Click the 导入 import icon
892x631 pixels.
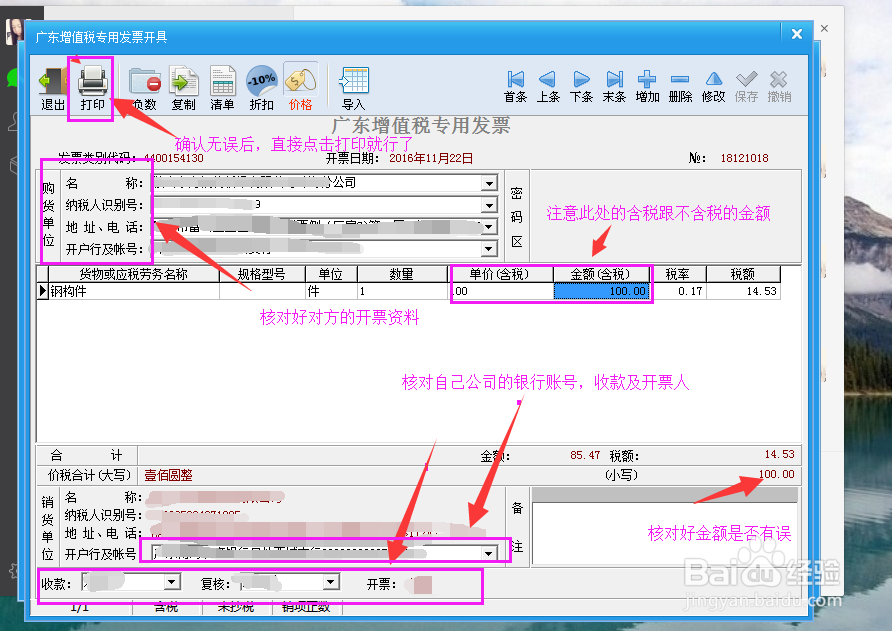pos(354,88)
